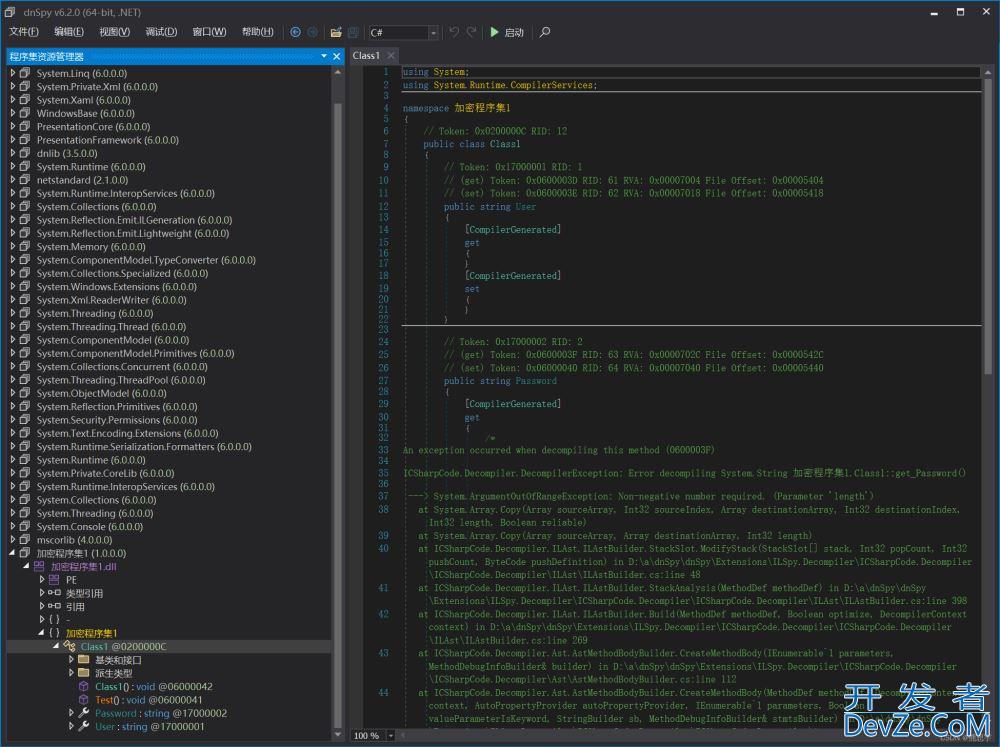Viewport: 1000px width, 747px height.
Task: Click the PresentationCore assembly icon
Action: (25, 126)
